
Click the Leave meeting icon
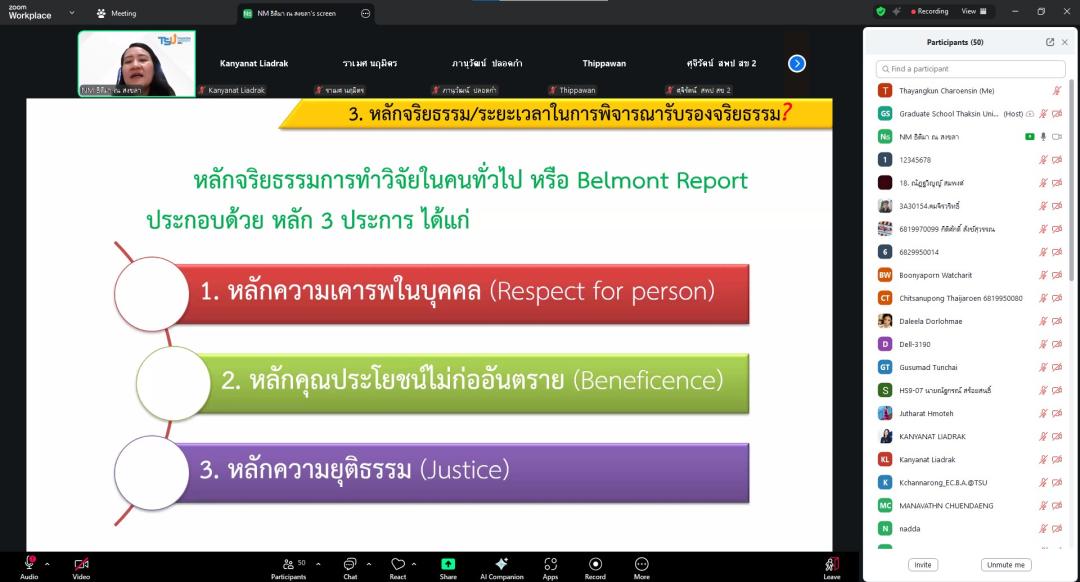(x=831, y=564)
